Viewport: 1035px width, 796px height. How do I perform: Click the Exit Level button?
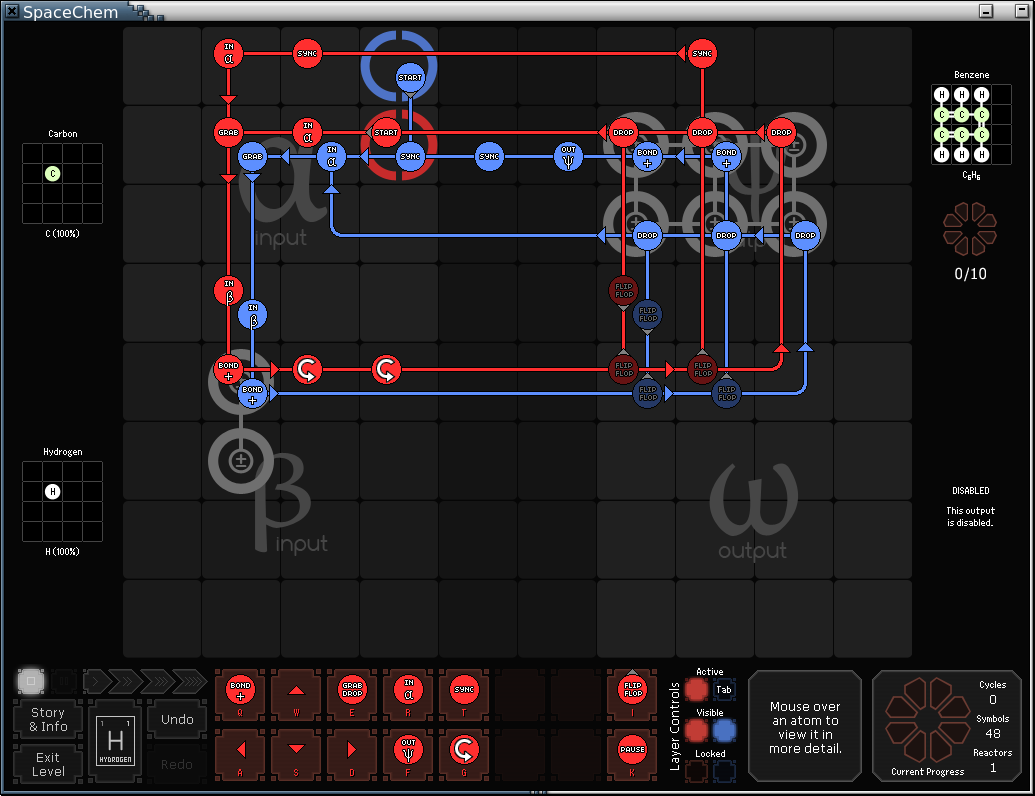pos(48,764)
